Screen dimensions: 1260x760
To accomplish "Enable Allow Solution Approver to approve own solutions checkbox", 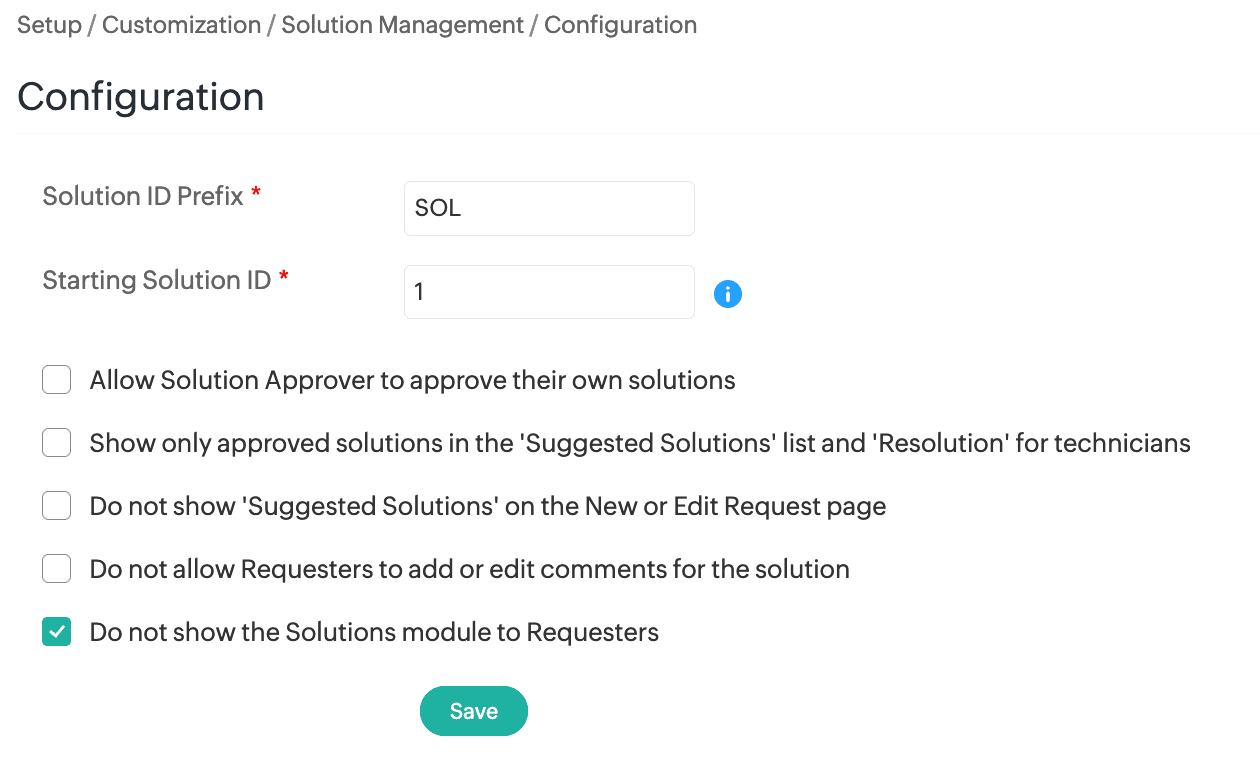I will click(57, 380).
